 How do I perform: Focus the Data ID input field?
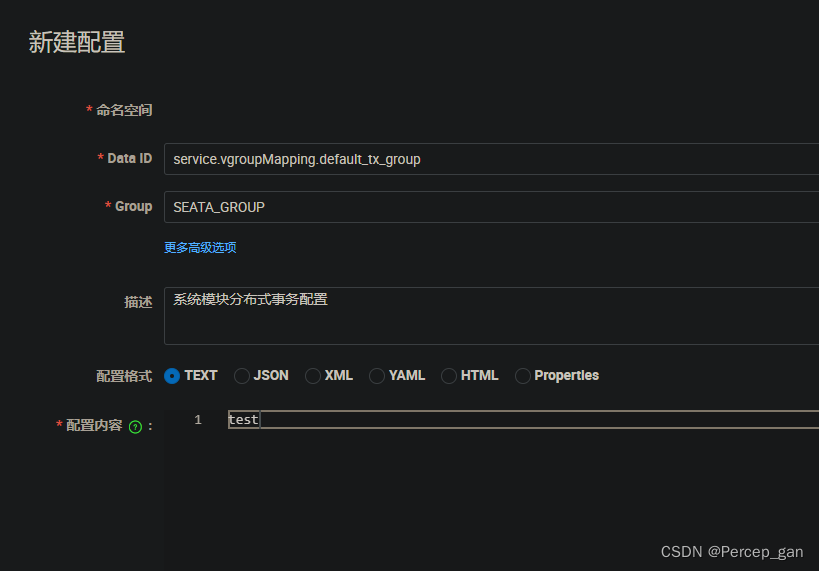[x=492, y=159]
